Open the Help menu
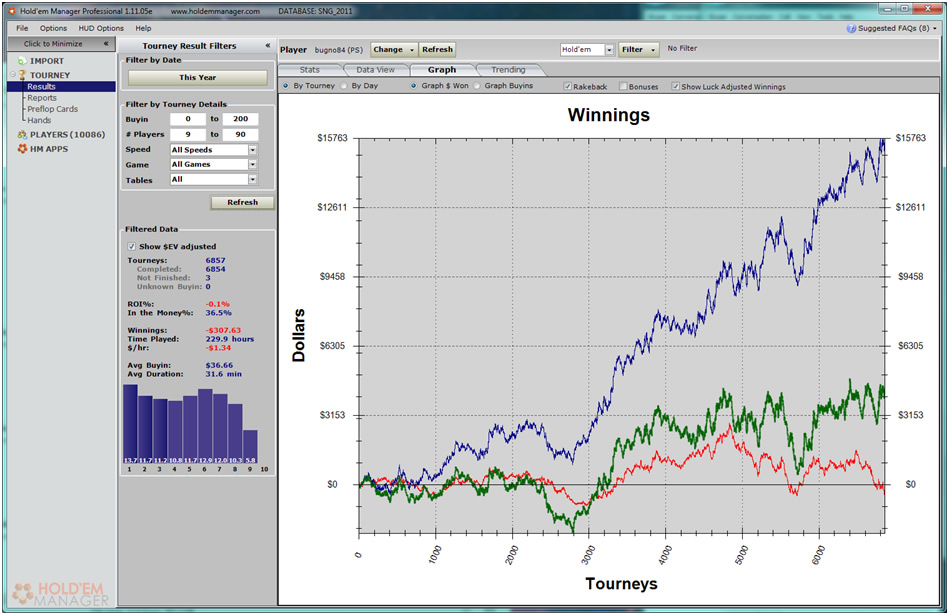The image size is (949, 615). click(x=143, y=28)
